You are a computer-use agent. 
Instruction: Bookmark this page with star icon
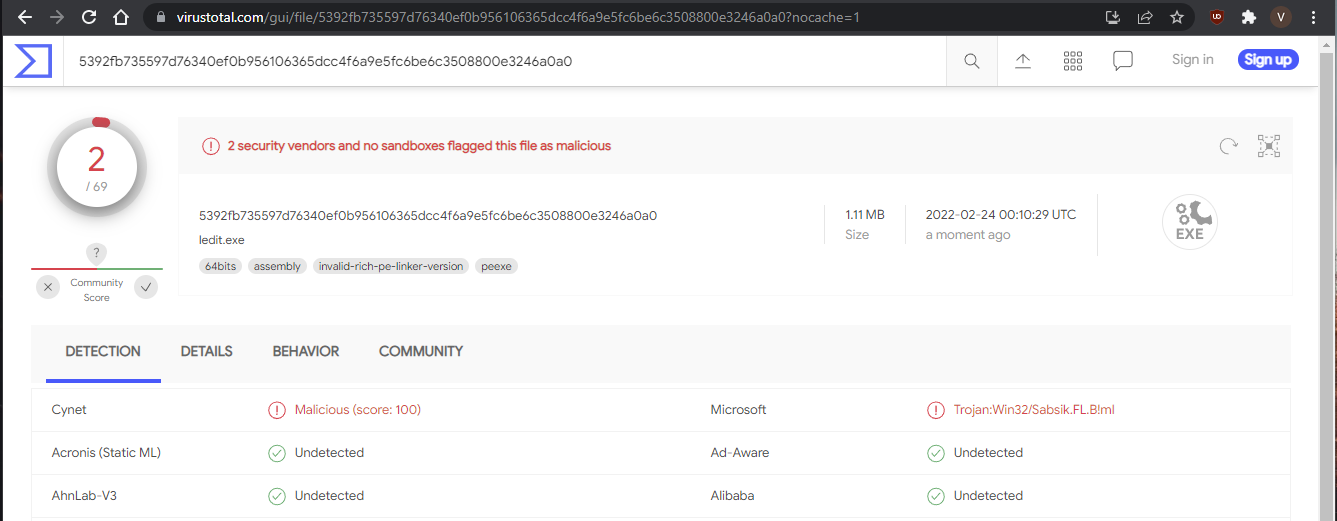pyautogui.click(x=1177, y=17)
